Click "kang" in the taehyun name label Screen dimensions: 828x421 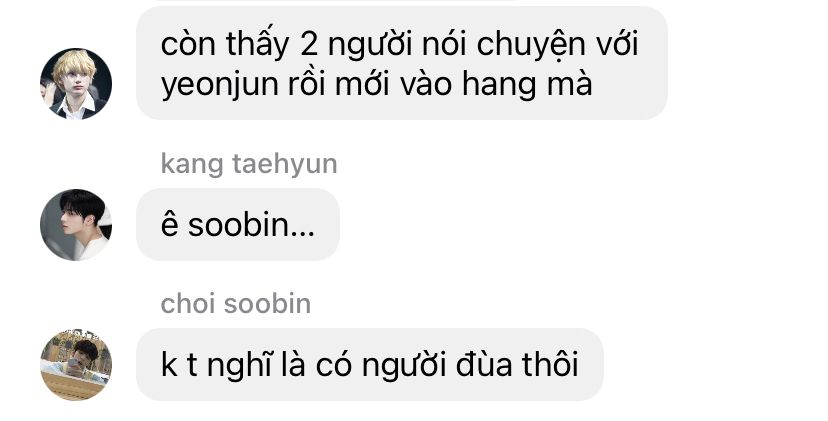pyautogui.click(x=192, y=165)
